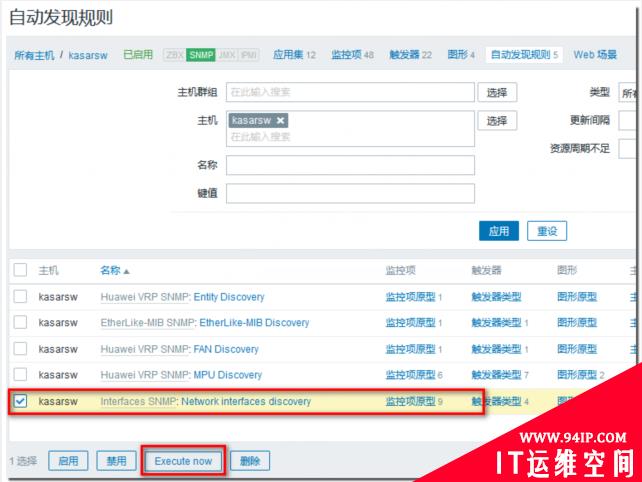The width and height of the screenshot is (642, 482).
Task: Focus the 名称 input field
Action: tap(350, 165)
